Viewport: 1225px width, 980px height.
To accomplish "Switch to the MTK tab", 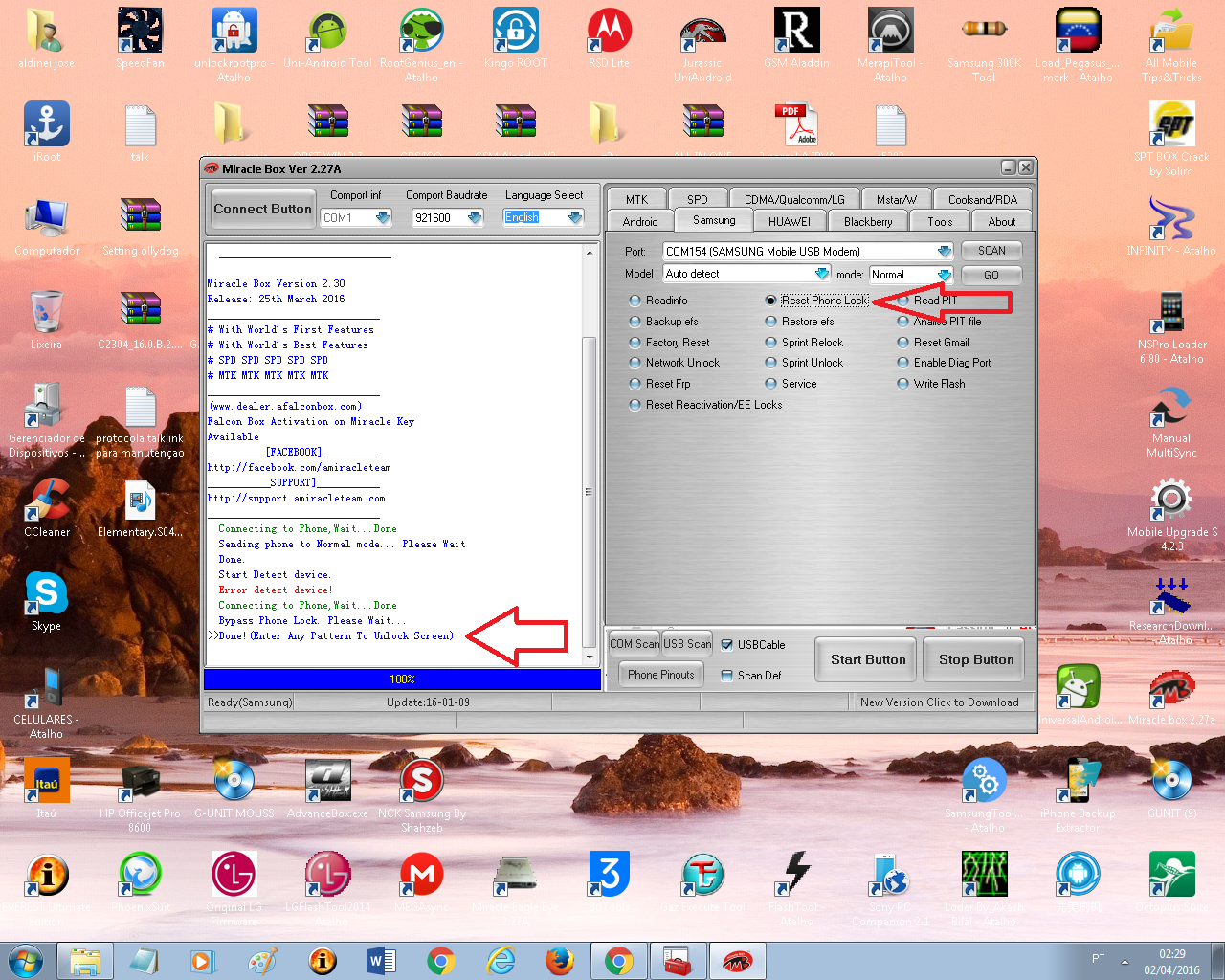I will coord(637,199).
